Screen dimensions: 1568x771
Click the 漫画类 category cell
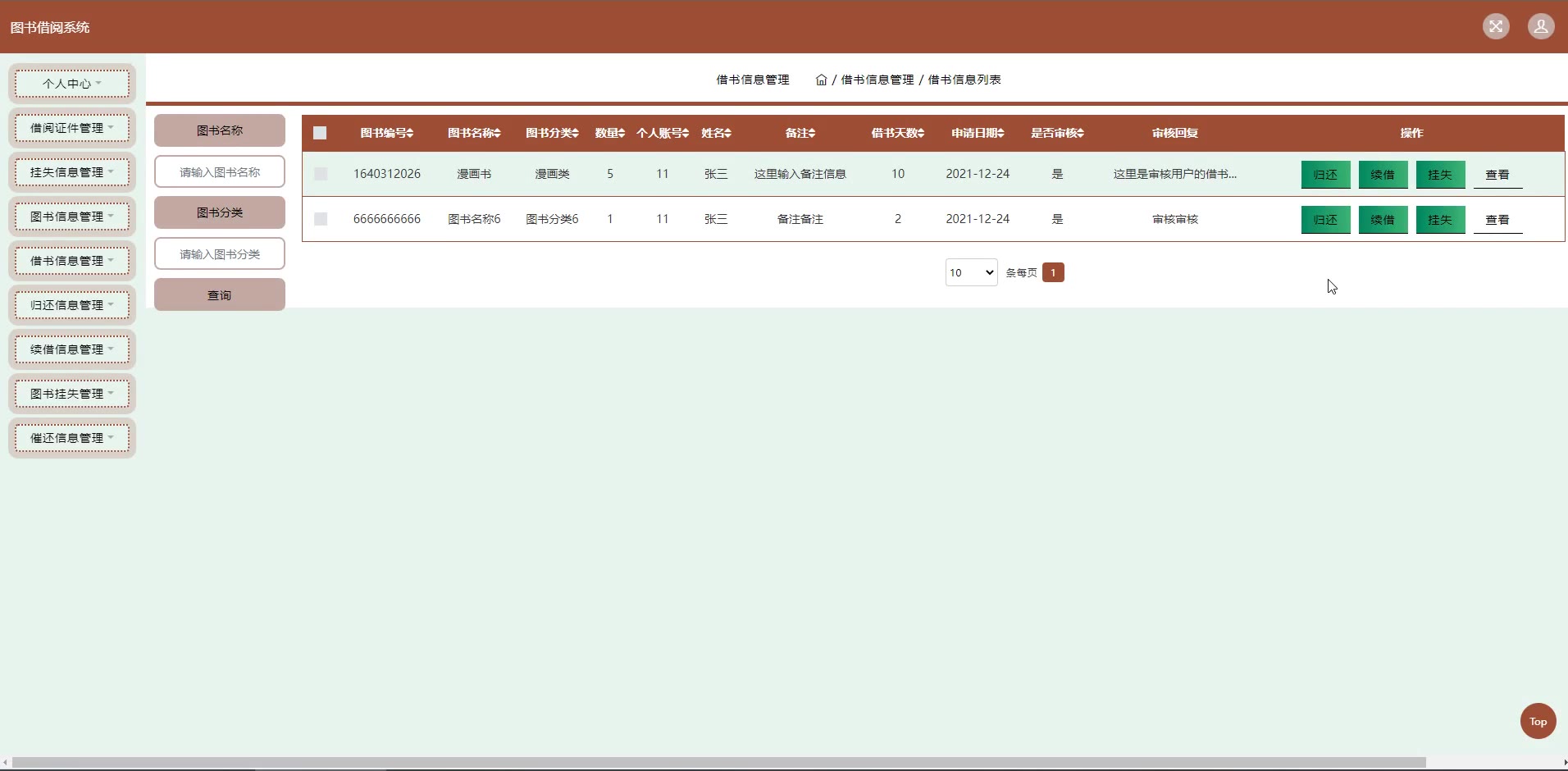[552, 174]
